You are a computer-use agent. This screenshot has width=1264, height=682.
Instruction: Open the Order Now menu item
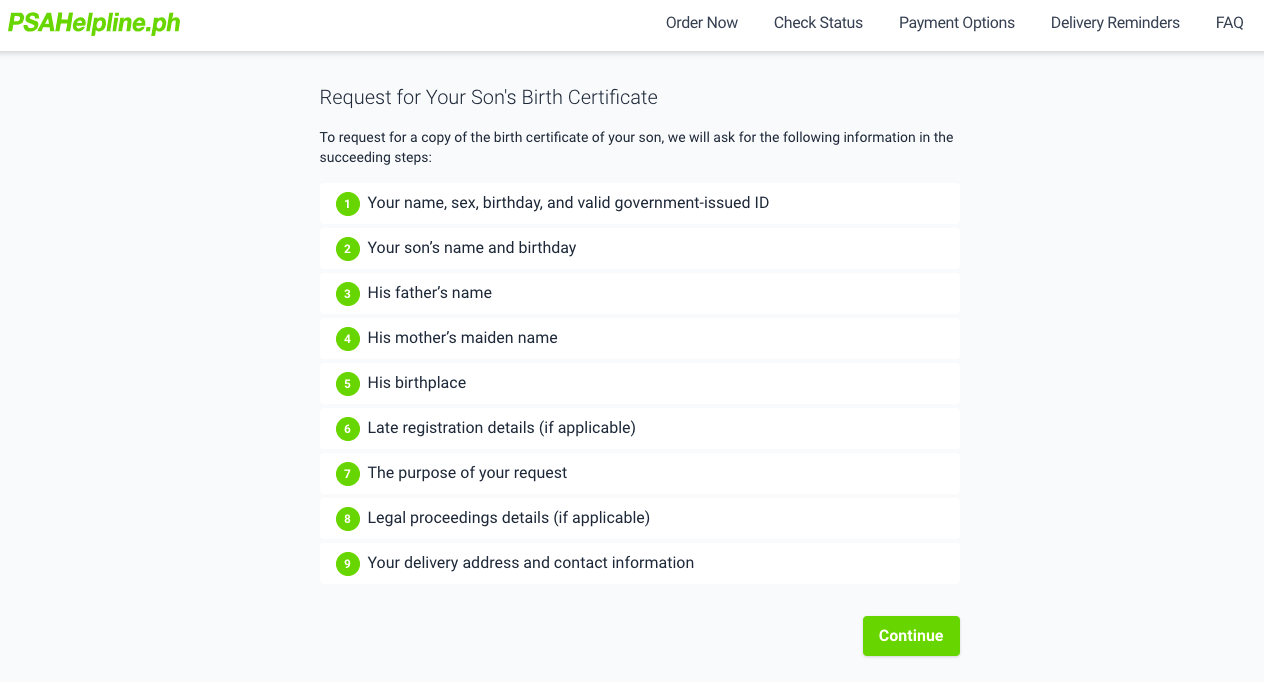click(x=702, y=23)
